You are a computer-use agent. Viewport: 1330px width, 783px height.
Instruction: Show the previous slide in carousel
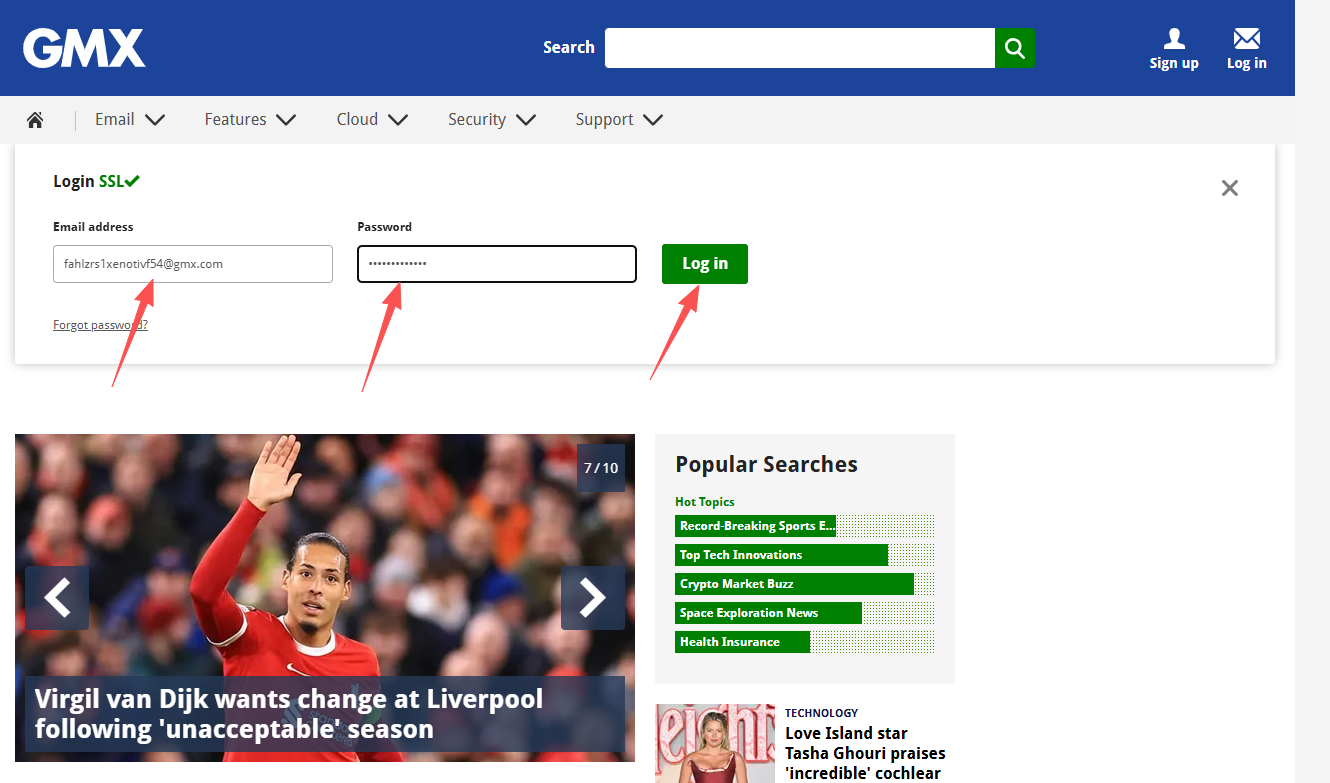[x=57, y=598]
